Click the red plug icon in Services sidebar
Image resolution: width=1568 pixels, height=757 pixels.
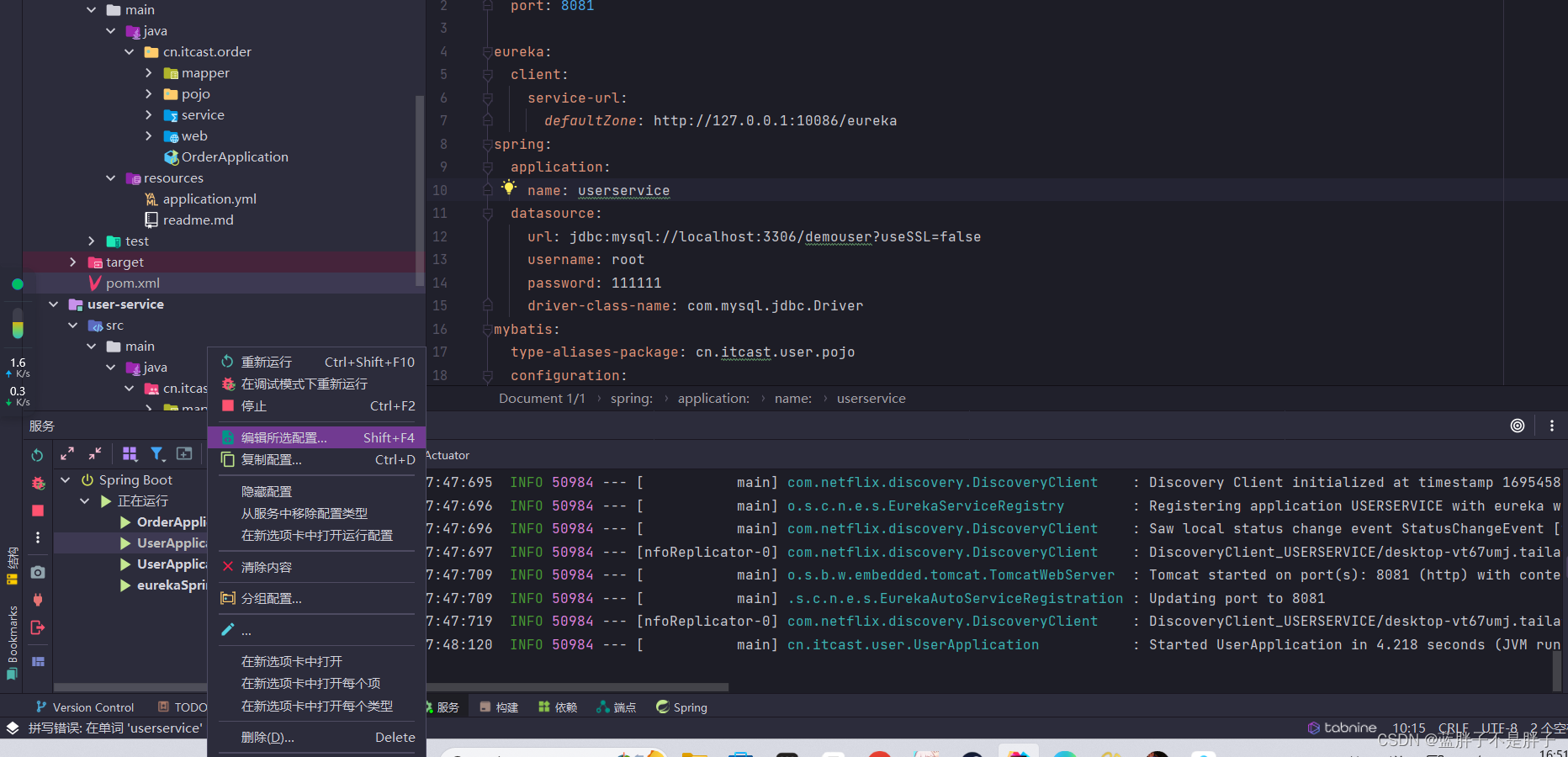(x=38, y=600)
